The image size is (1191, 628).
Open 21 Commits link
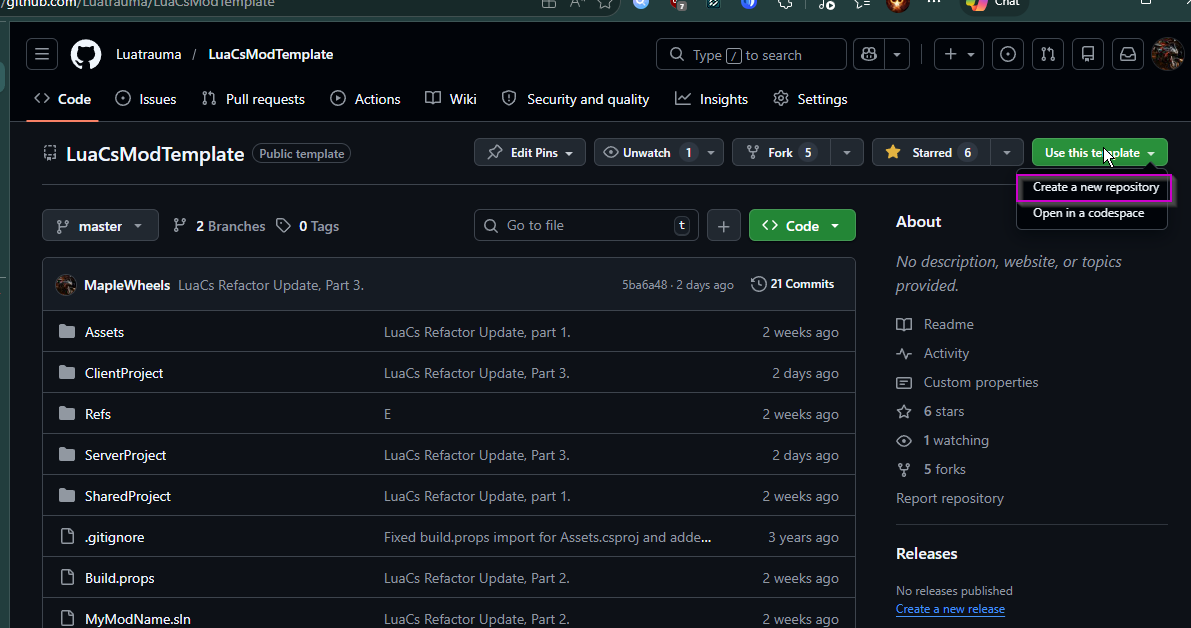pos(792,284)
